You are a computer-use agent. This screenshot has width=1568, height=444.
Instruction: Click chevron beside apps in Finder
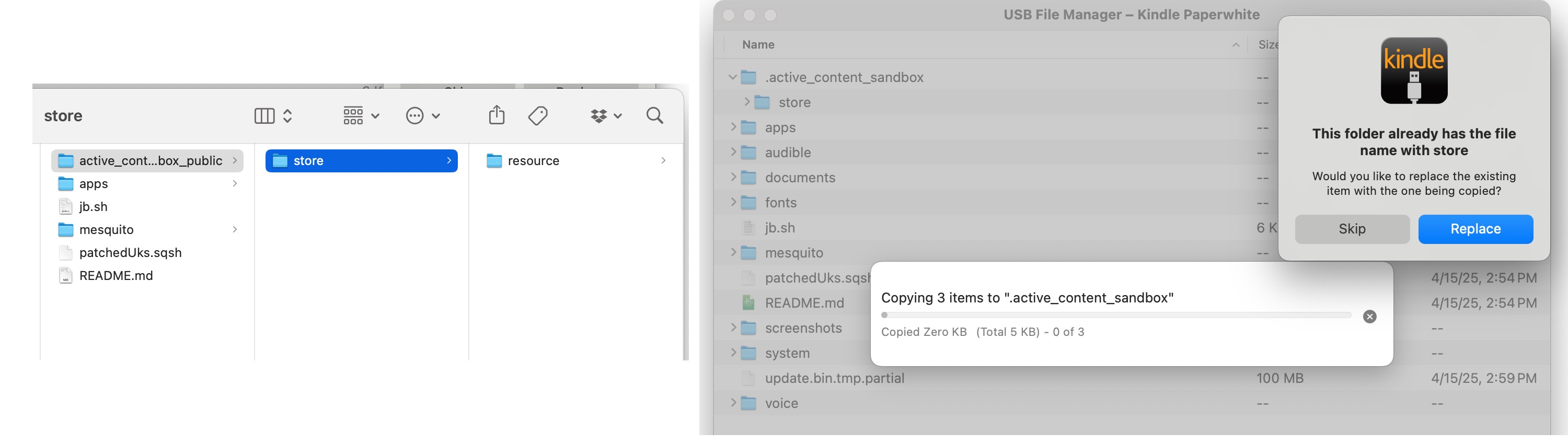[234, 184]
